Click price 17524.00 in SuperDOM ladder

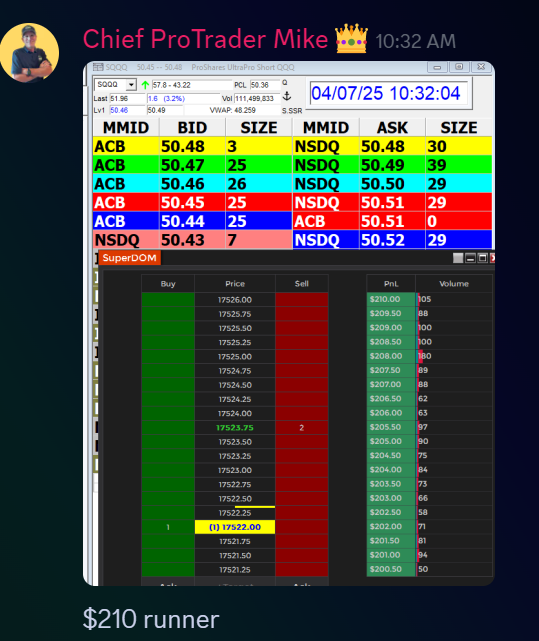pos(235,413)
